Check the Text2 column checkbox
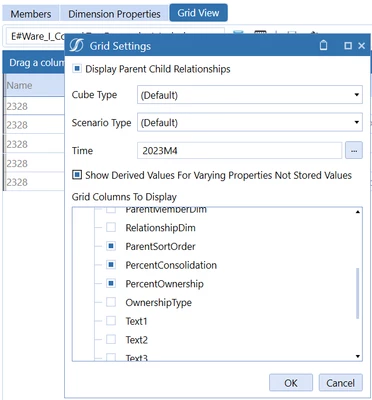 coord(111,339)
